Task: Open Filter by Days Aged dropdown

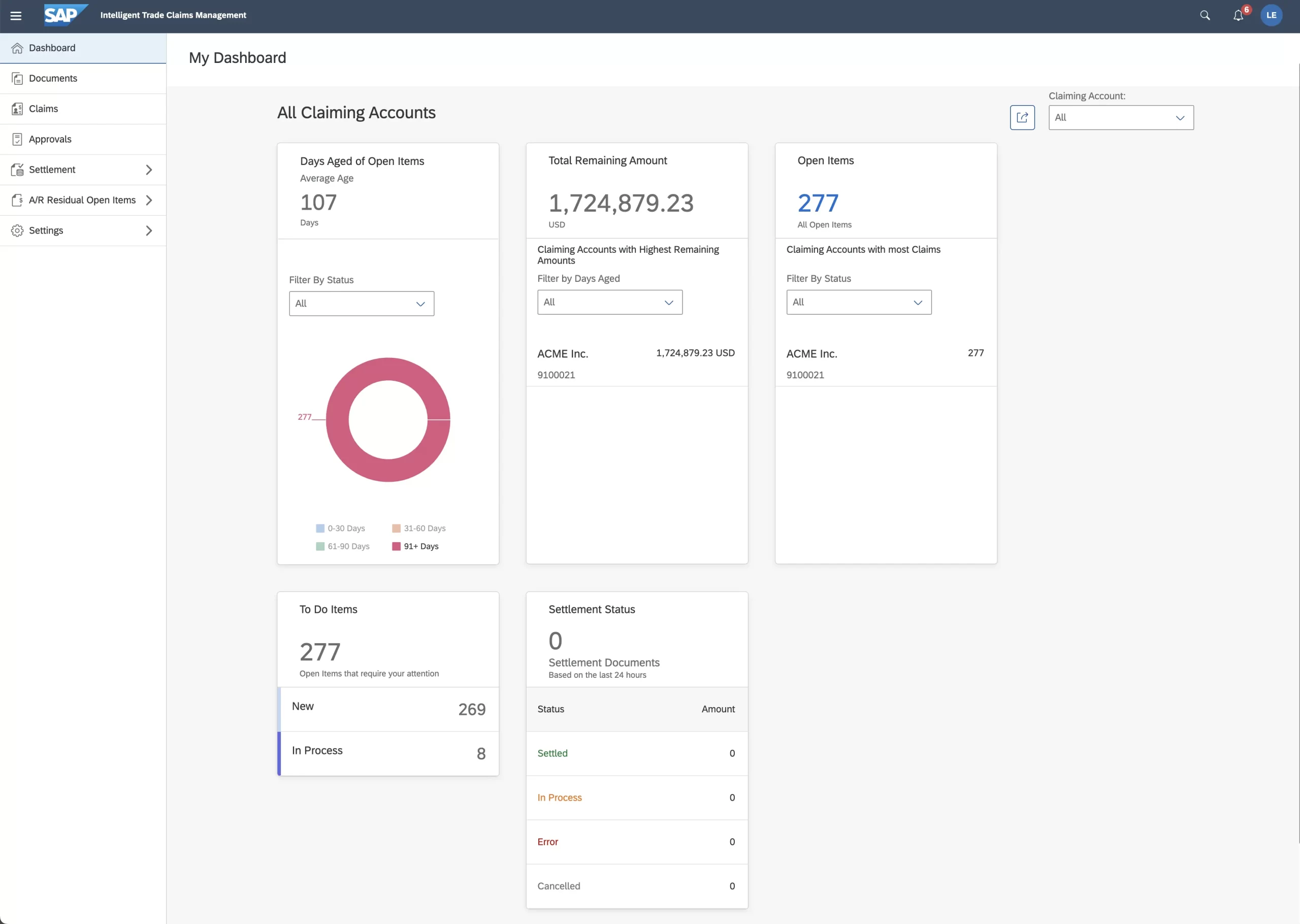Action: pyautogui.click(x=609, y=302)
